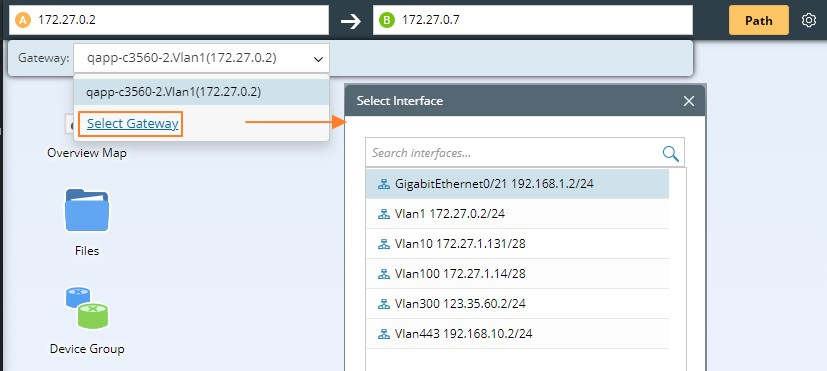The height and width of the screenshot is (371, 827).
Task: Click the arrow between source and destination
Action: (351, 21)
